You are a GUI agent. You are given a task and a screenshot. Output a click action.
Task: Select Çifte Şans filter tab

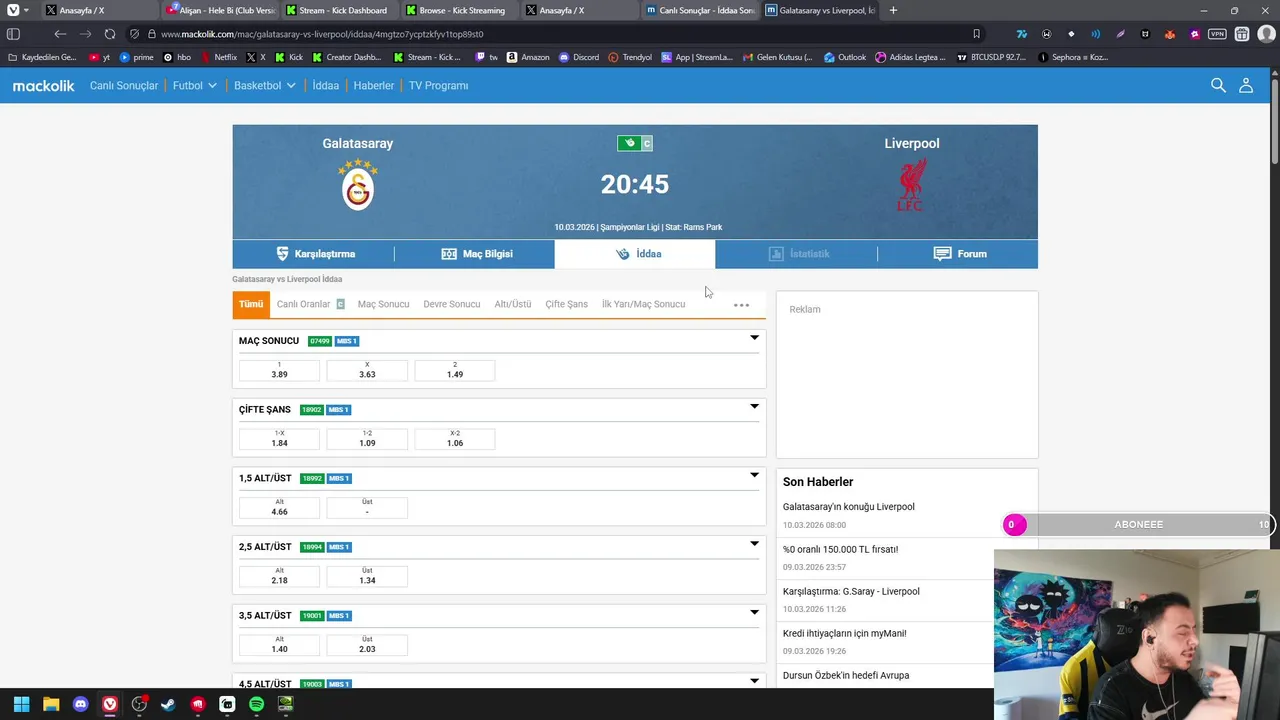(566, 304)
